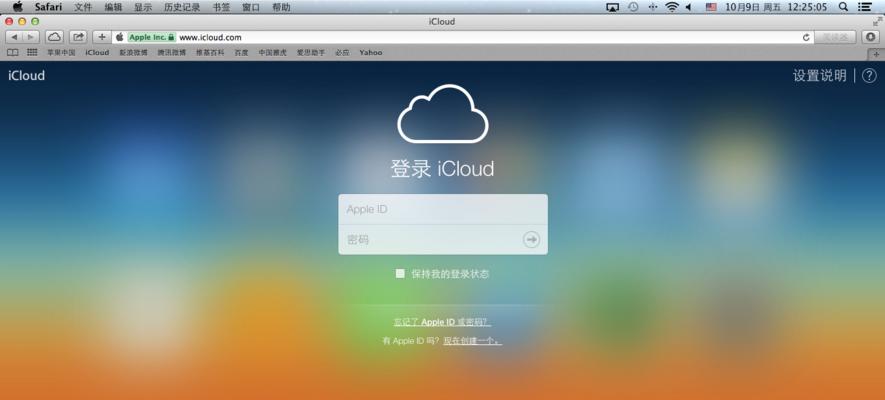This screenshot has height=400, width=885.
Task: Open the Reading List book icon
Action: tap(12, 52)
